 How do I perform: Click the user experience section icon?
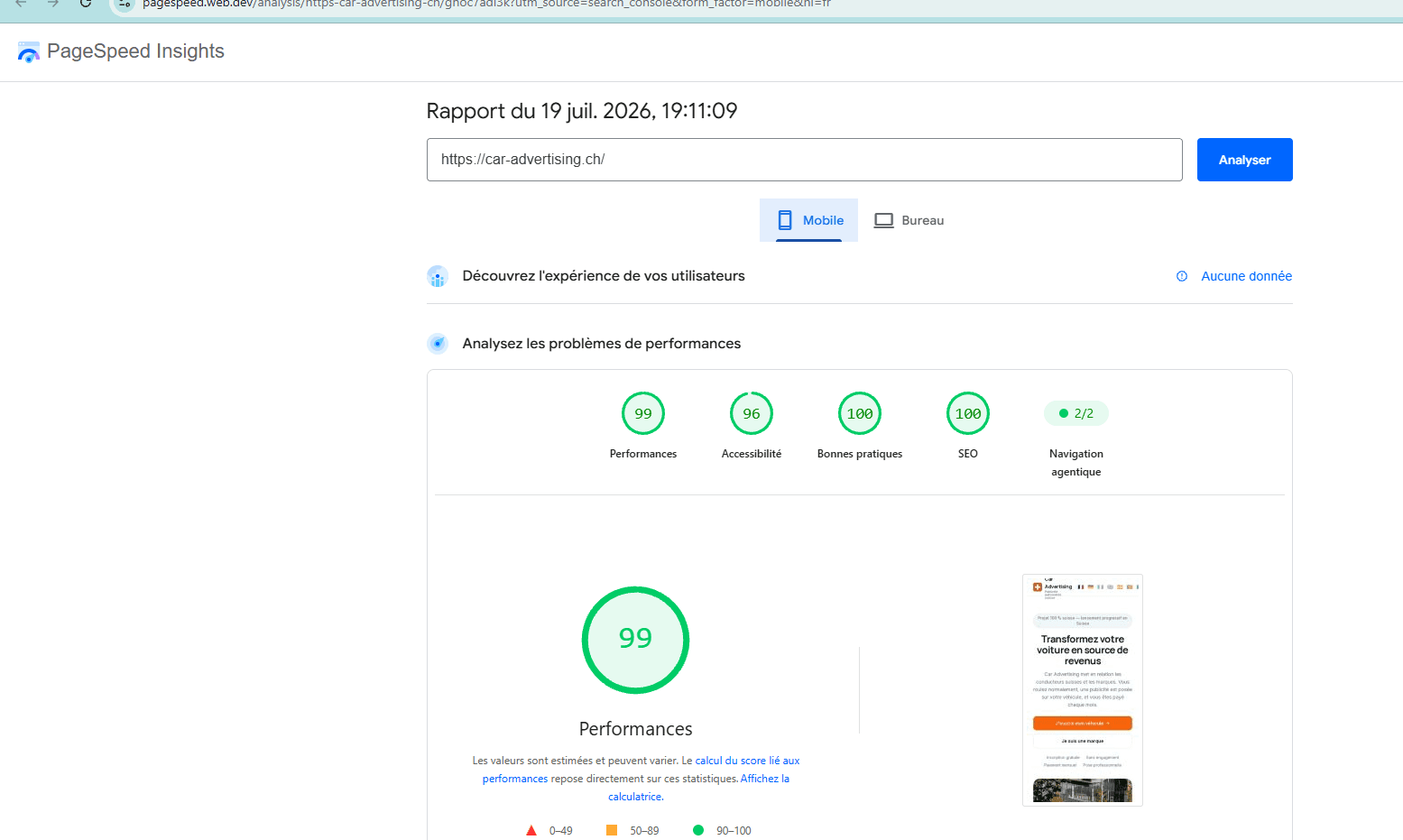[438, 276]
